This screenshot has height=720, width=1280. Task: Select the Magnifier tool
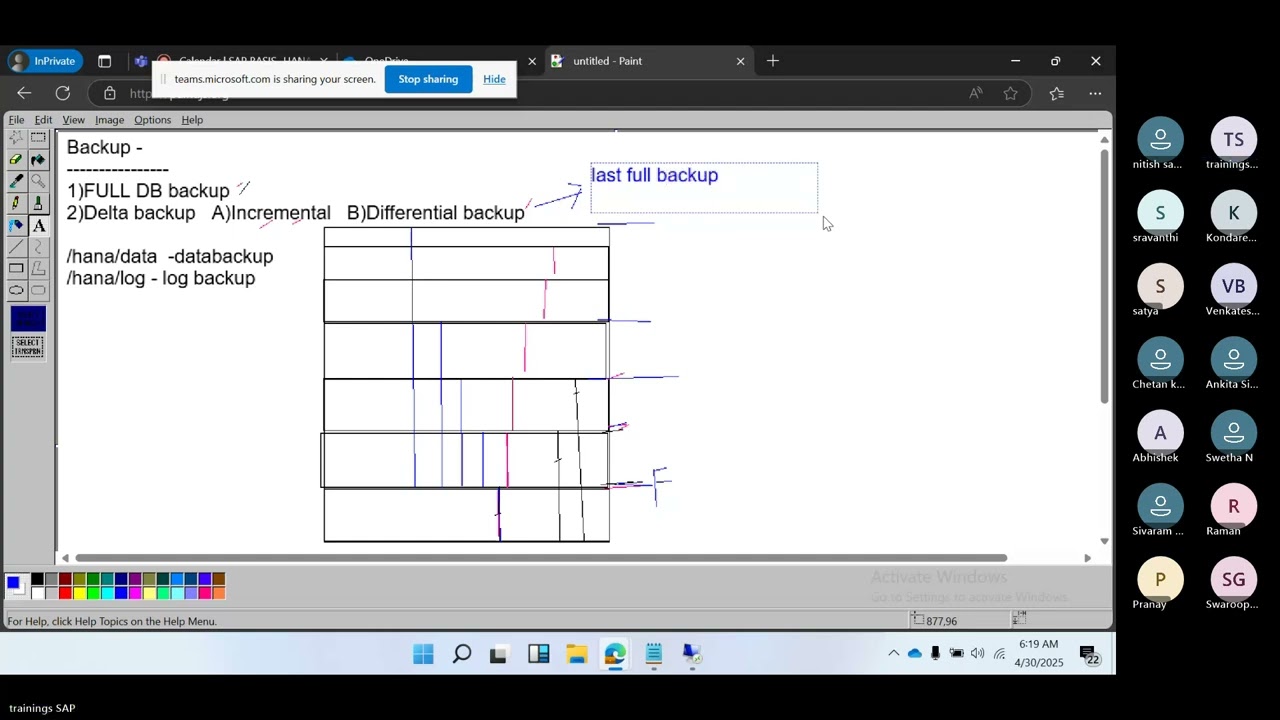(x=38, y=182)
